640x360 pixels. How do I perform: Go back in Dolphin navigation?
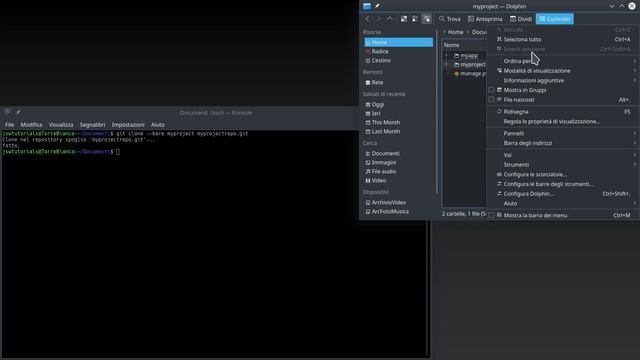click(x=367, y=19)
